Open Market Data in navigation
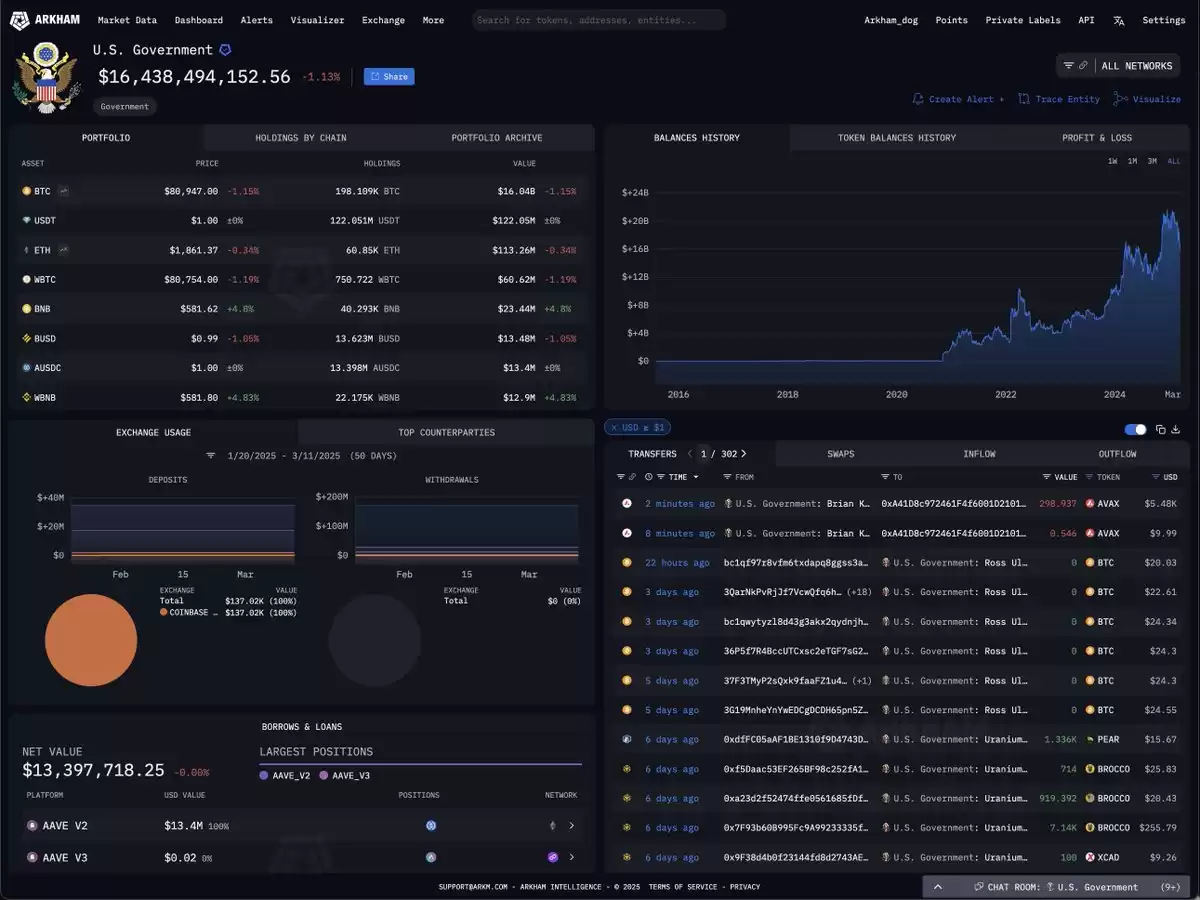 click(127, 20)
